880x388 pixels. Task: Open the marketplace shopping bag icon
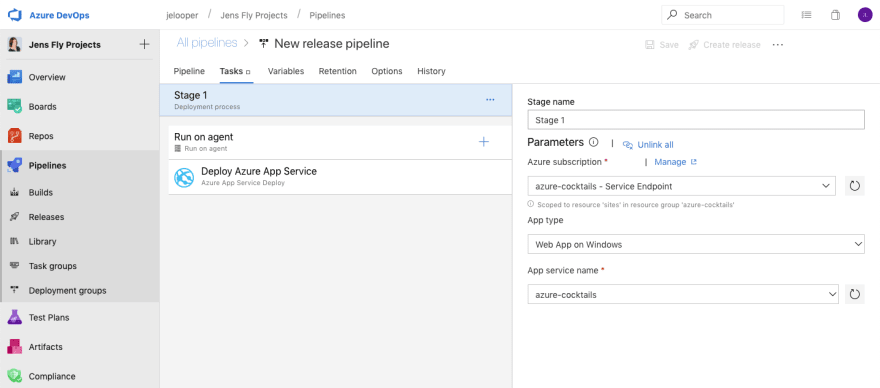click(835, 15)
